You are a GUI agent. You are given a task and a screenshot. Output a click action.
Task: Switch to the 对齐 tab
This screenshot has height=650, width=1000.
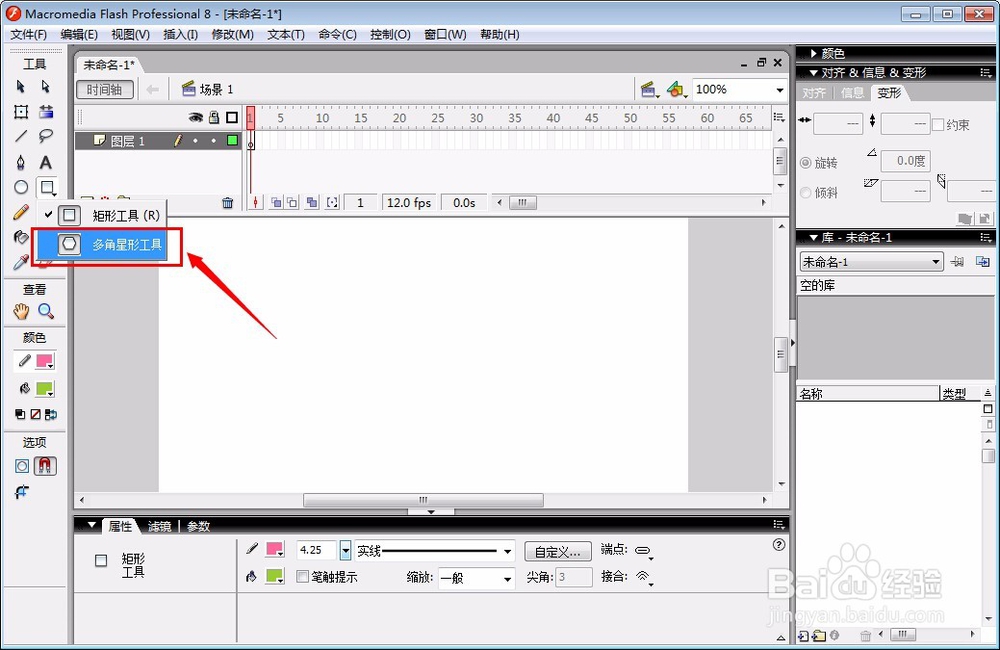(x=813, y=93)
